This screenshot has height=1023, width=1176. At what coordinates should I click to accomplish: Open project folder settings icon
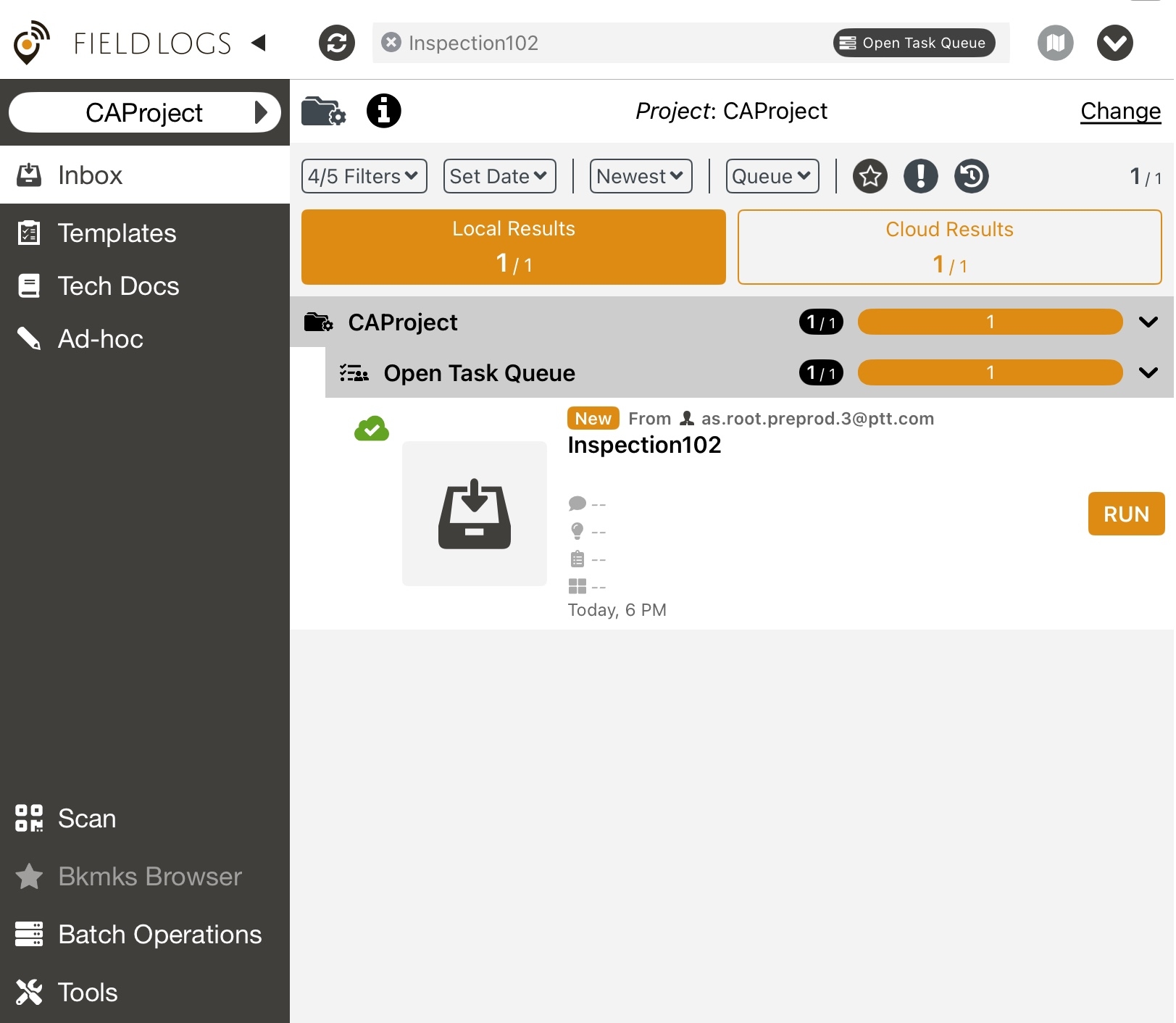[x=323, y=111]
